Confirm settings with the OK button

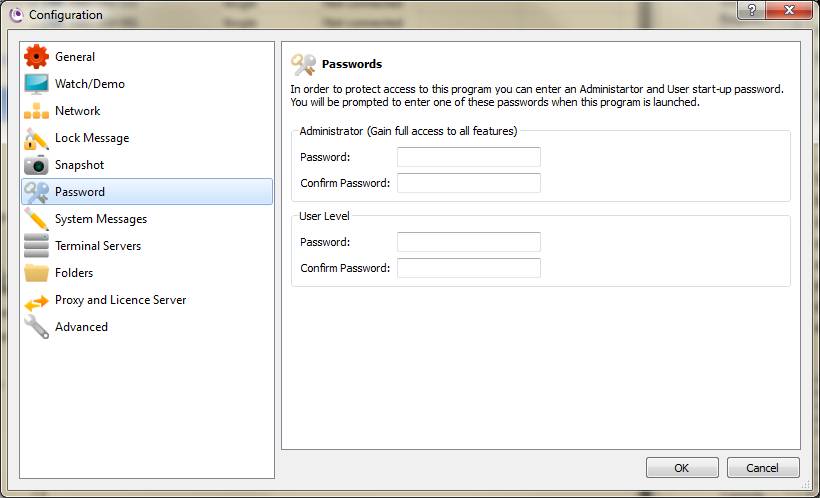(x=682, y=468)
